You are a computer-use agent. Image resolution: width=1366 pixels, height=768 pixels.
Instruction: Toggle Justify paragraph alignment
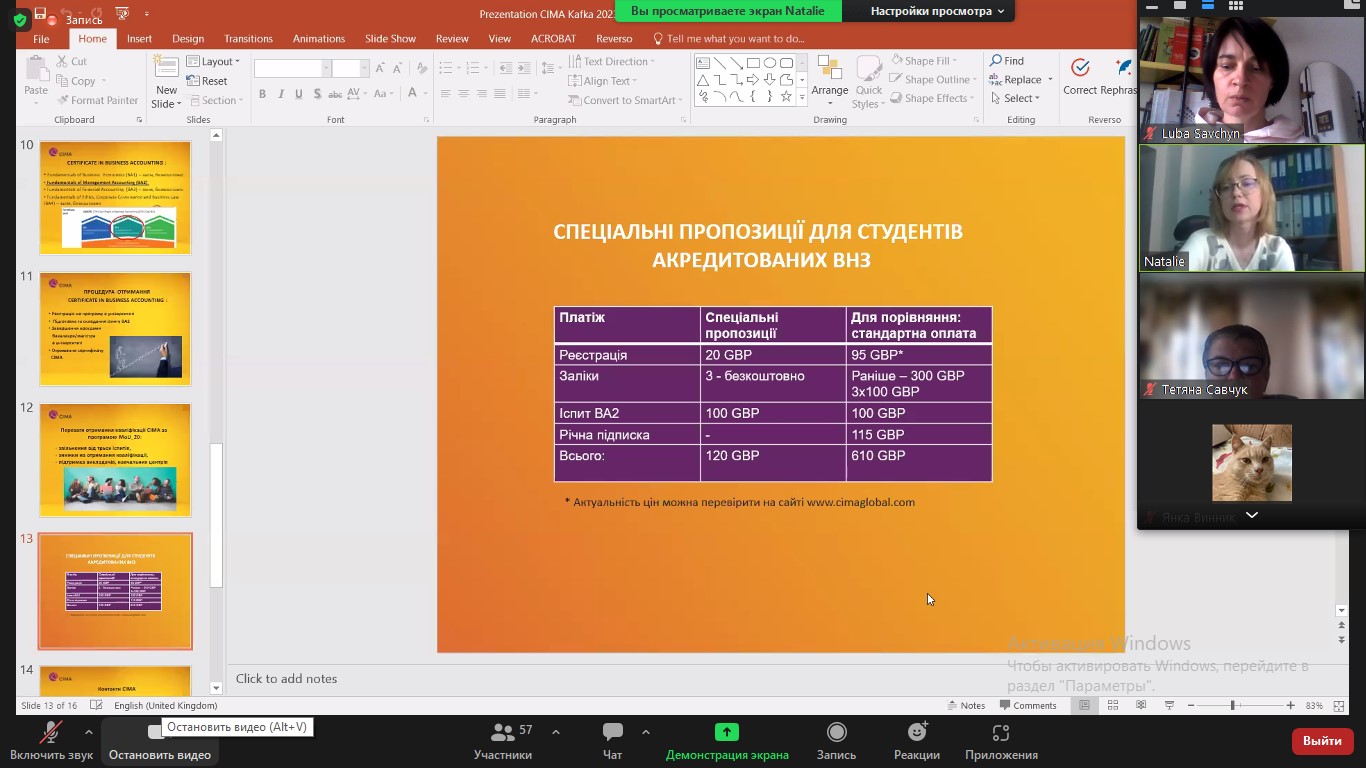(499, 94)
